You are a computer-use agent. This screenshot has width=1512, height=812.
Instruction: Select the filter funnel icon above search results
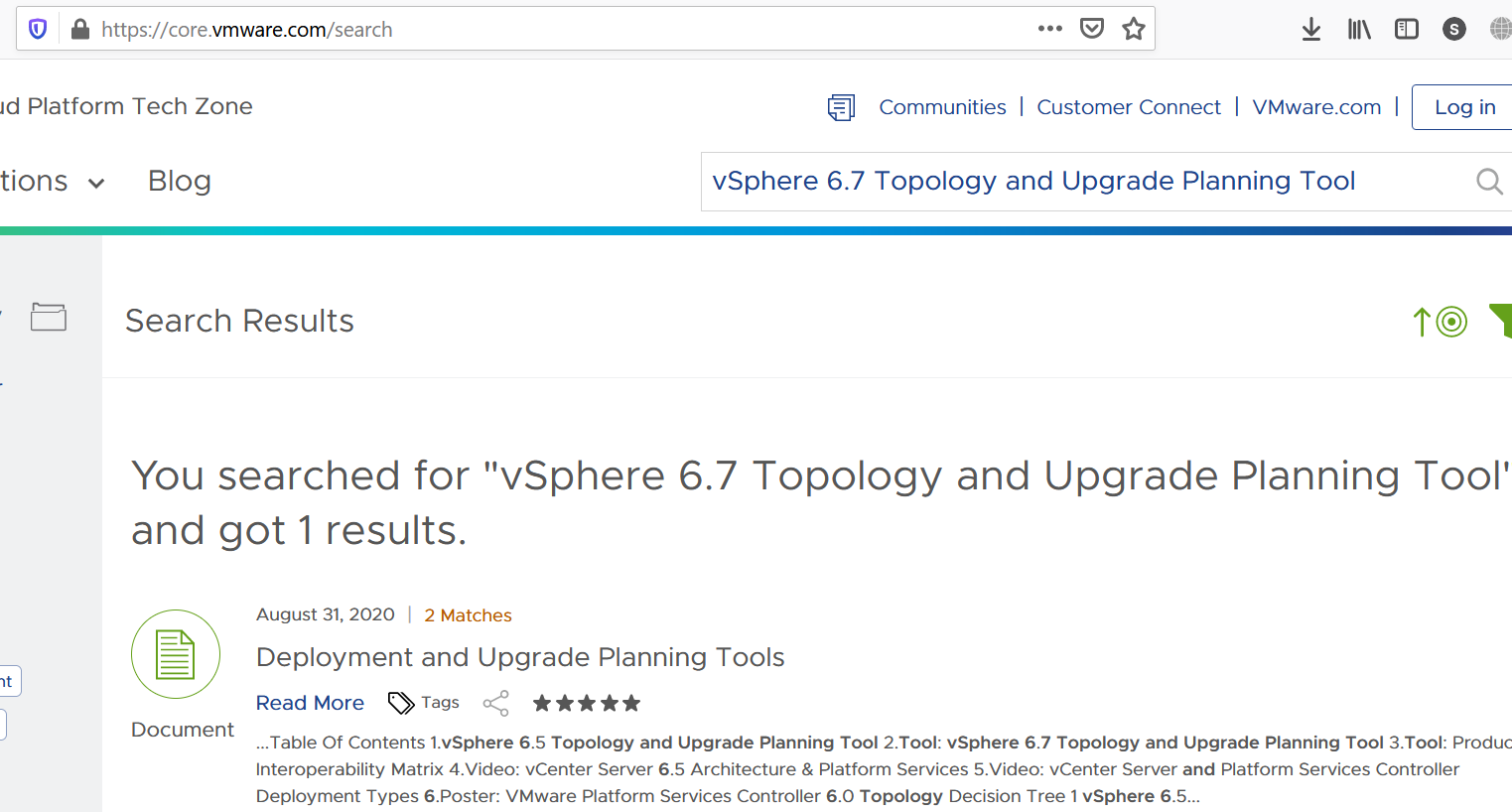click(x=1502, y=320)
